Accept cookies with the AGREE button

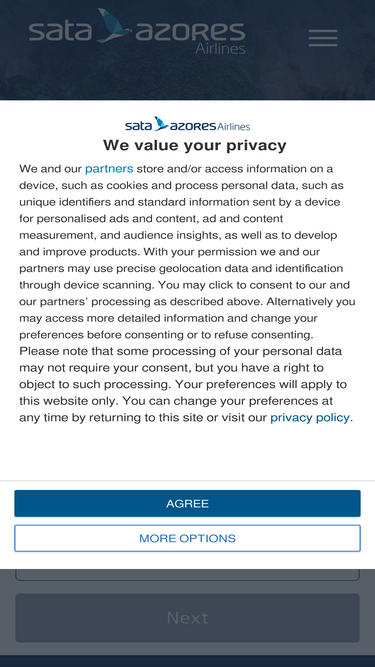click(x=188, y=504)
